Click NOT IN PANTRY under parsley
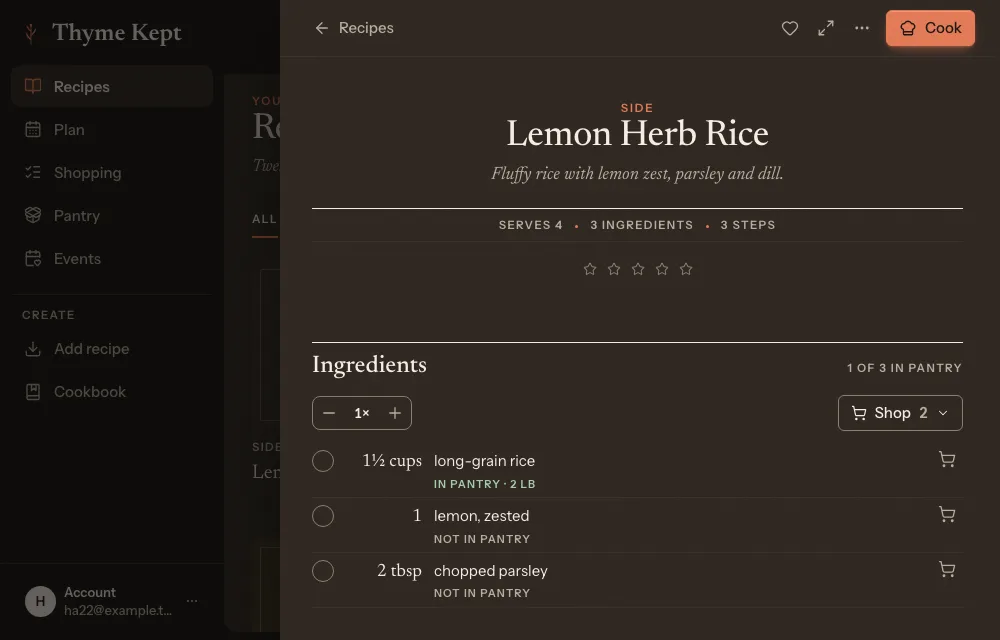 pyautogui.click(x=482, y=593)
